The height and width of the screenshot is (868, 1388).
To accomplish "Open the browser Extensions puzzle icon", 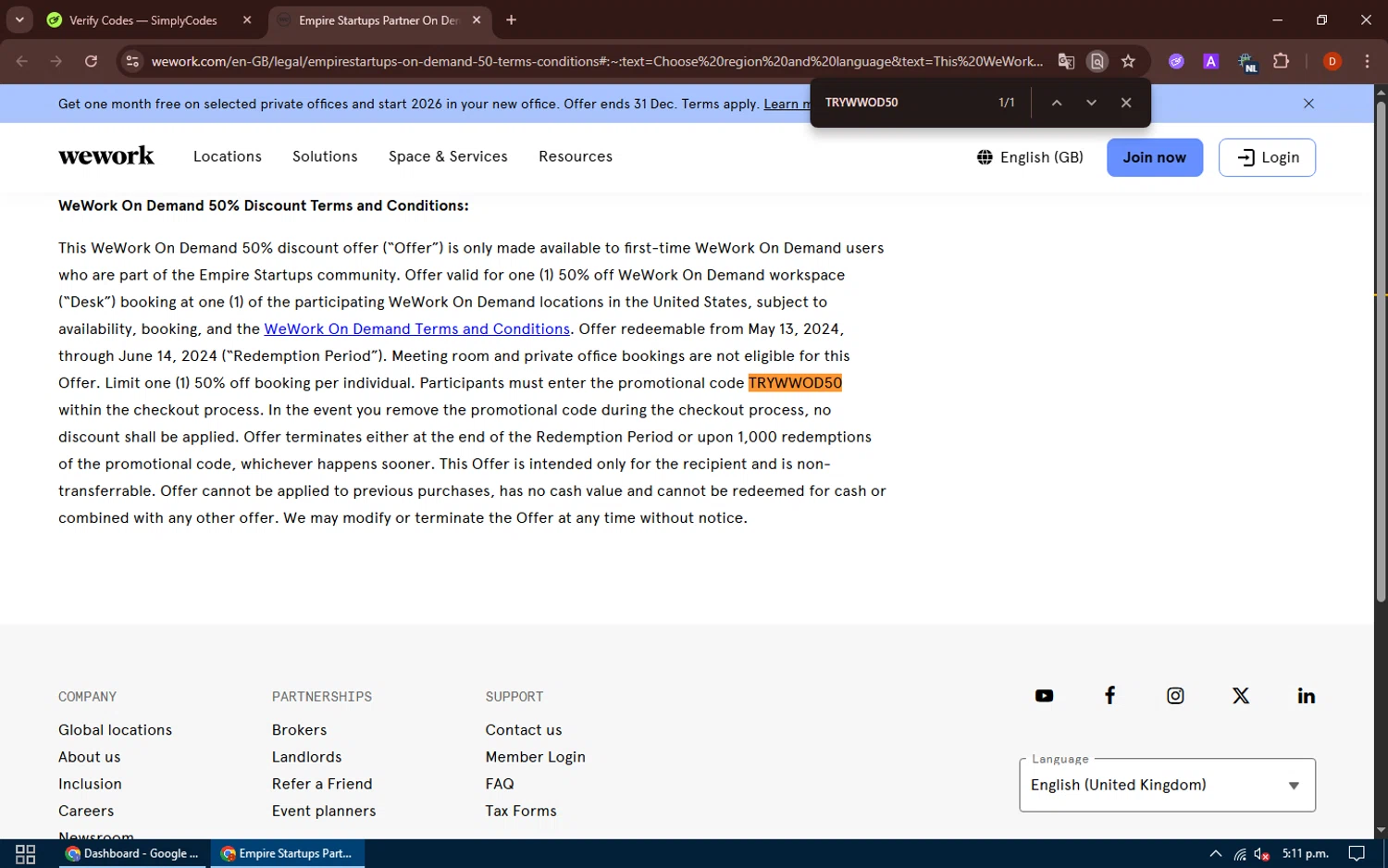I will pyautogui.click(x=1281, y=61).
